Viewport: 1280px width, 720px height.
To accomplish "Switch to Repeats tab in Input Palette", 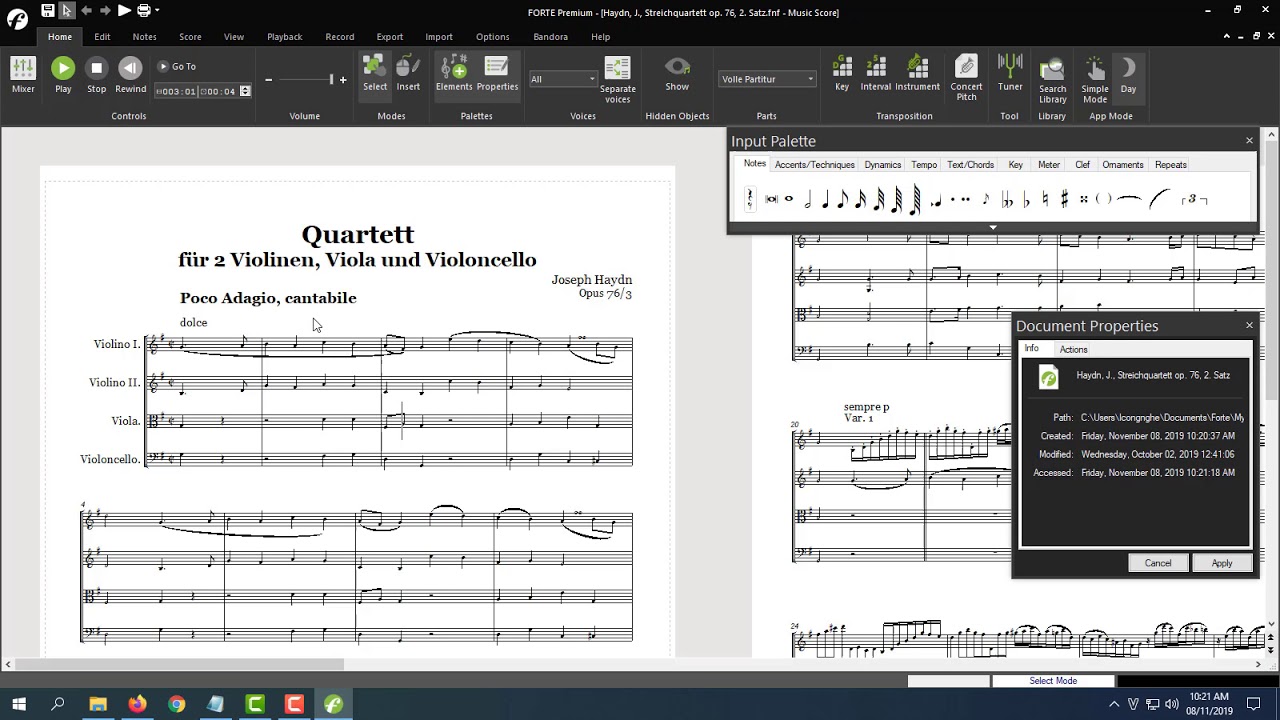I will 1170,165.
